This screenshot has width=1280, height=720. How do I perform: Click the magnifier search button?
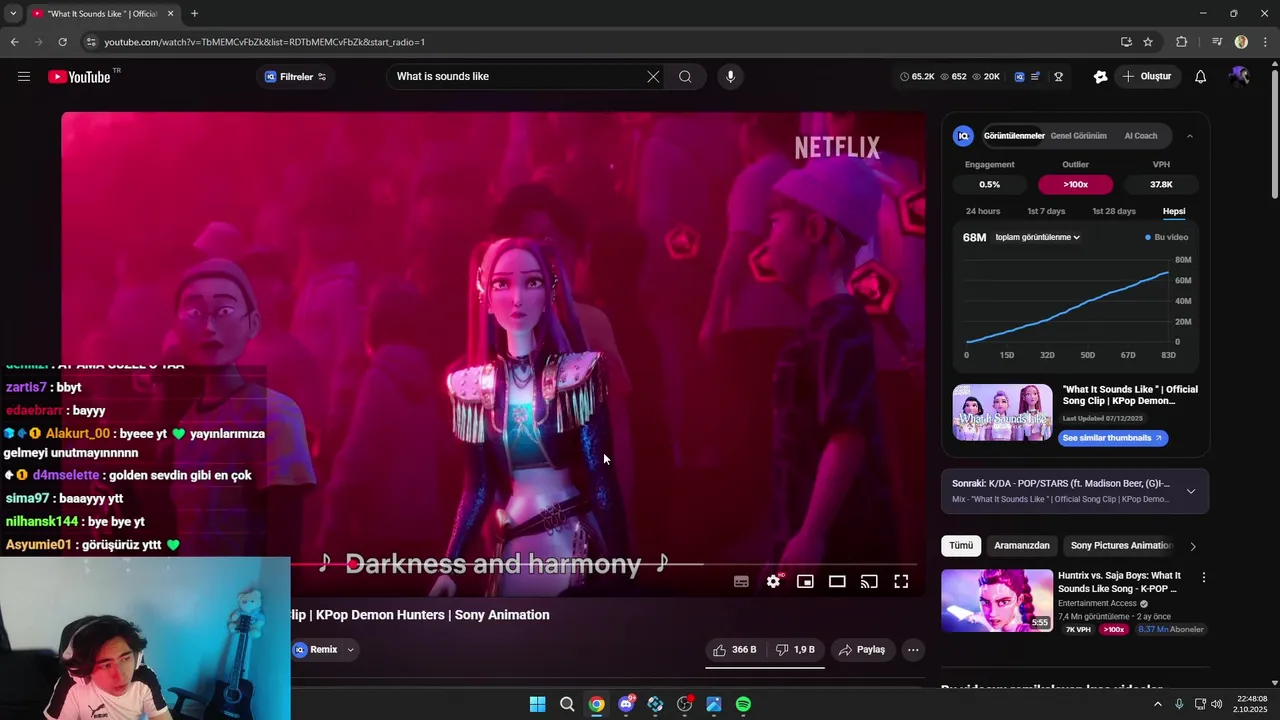point(685,77)
